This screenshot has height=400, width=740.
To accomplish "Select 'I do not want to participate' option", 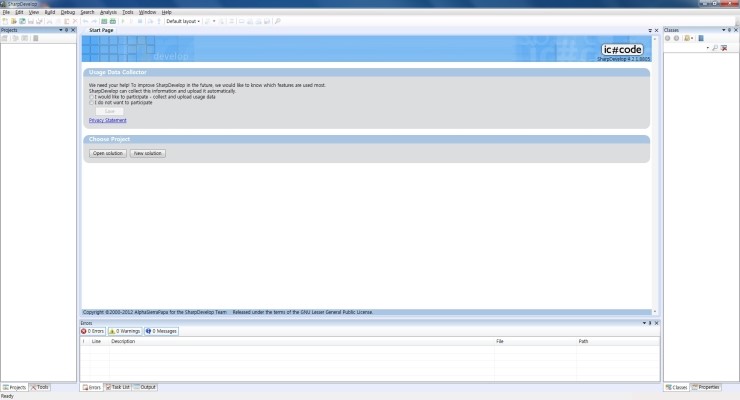I will pyautogui.click(x=92, y=103).
